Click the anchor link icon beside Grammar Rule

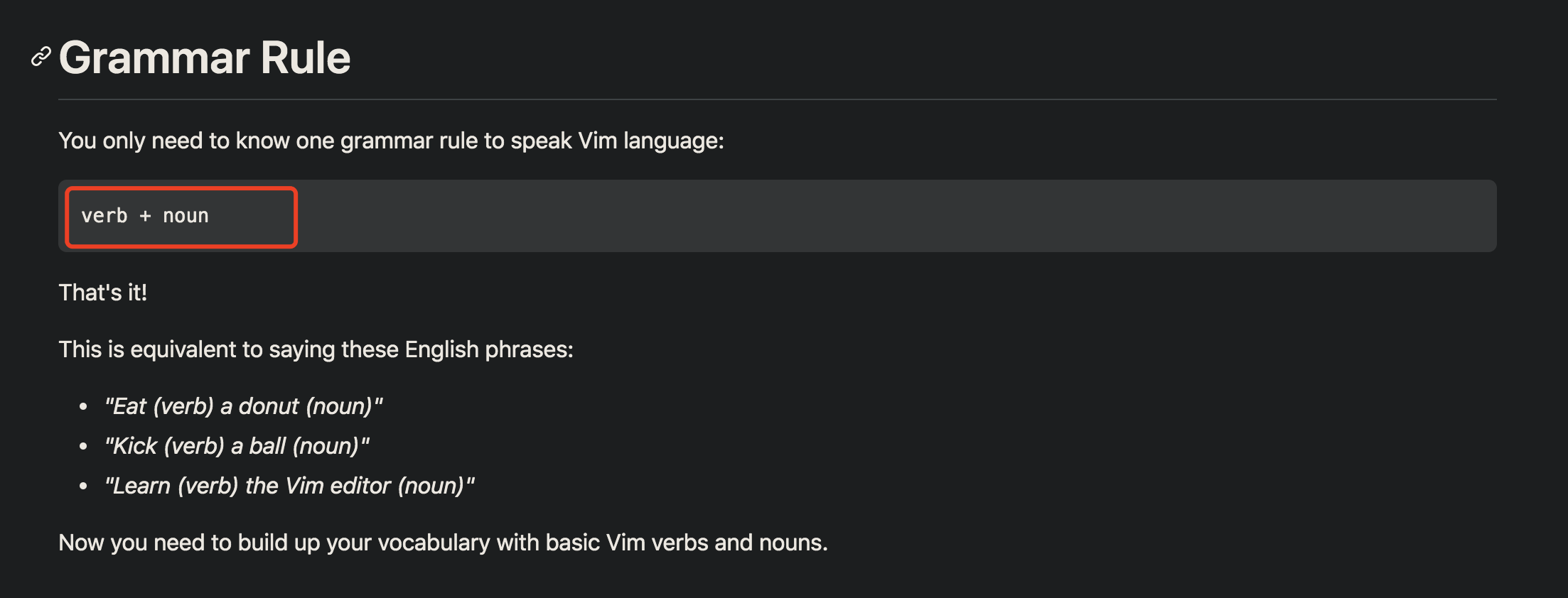41,57
